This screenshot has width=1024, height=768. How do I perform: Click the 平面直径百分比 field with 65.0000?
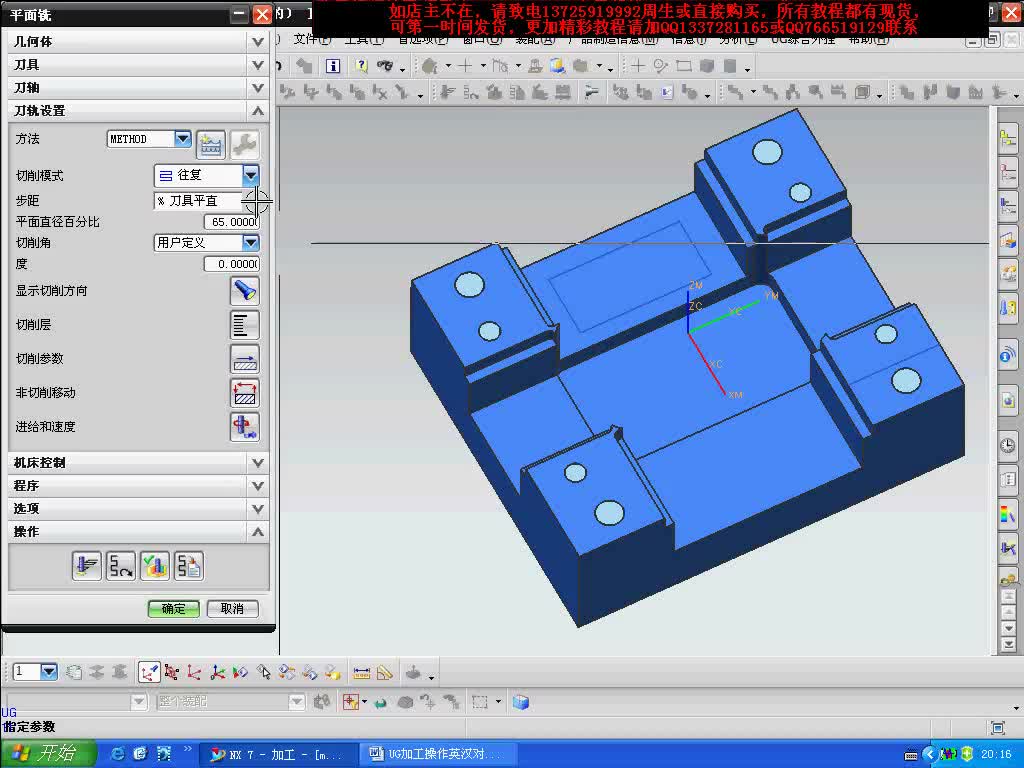pos(232,222)
